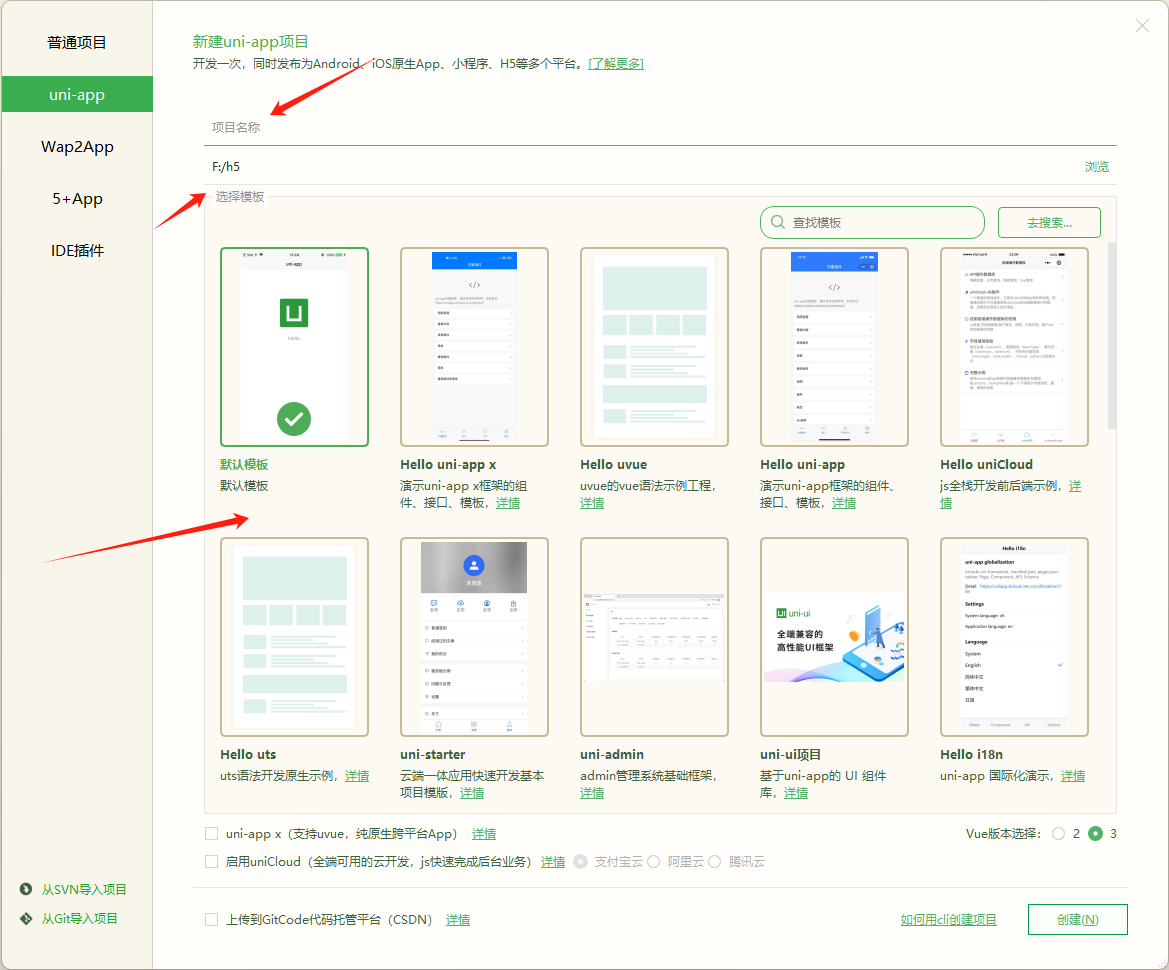Click the 浏览 browse link

(x=1096, y=167)
